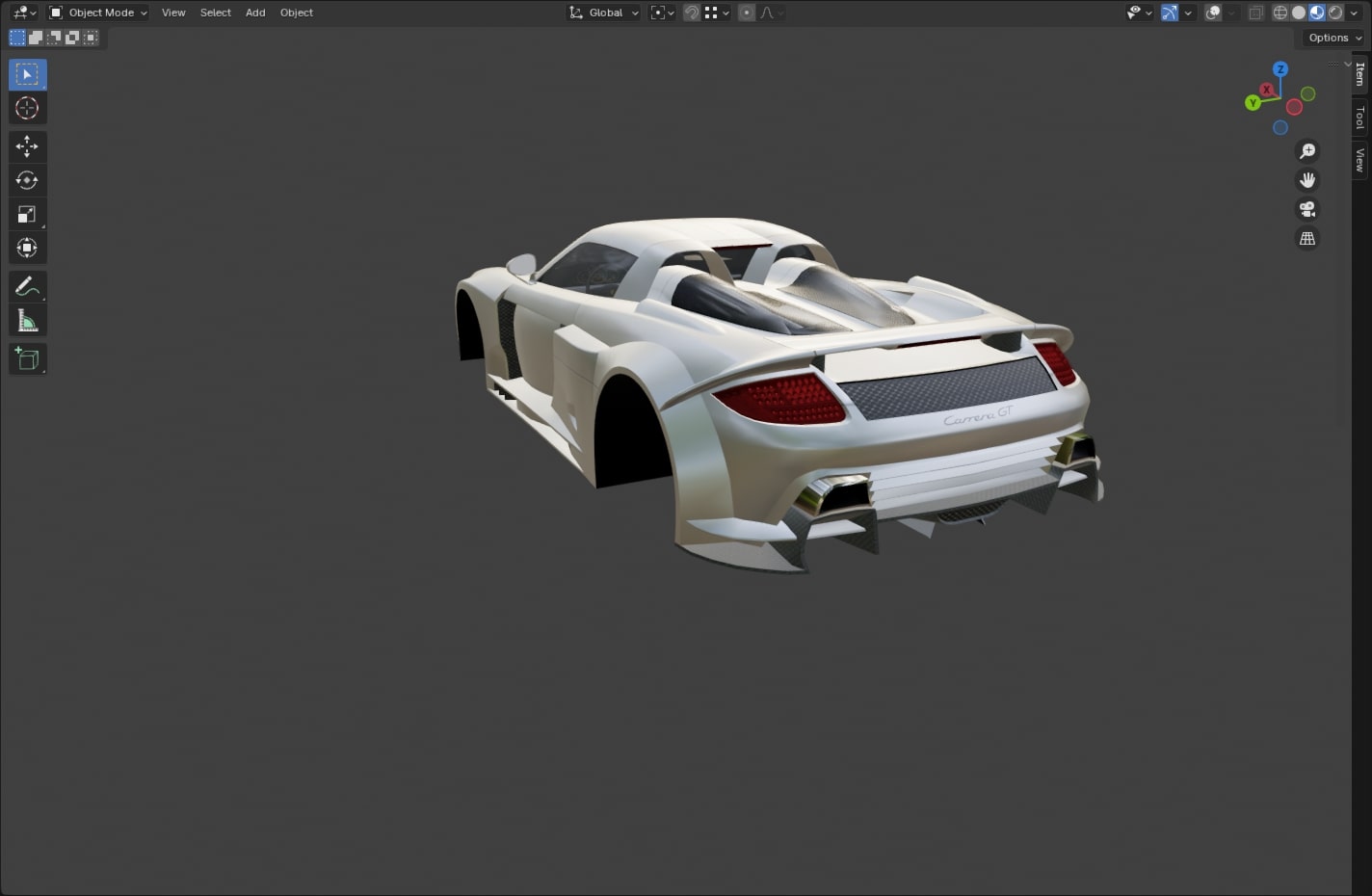Set selection mode to intersect

91,38
